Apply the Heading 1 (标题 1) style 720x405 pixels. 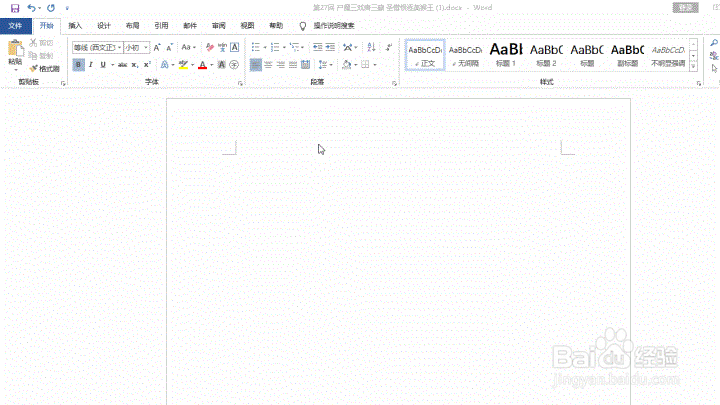point(506,55)
